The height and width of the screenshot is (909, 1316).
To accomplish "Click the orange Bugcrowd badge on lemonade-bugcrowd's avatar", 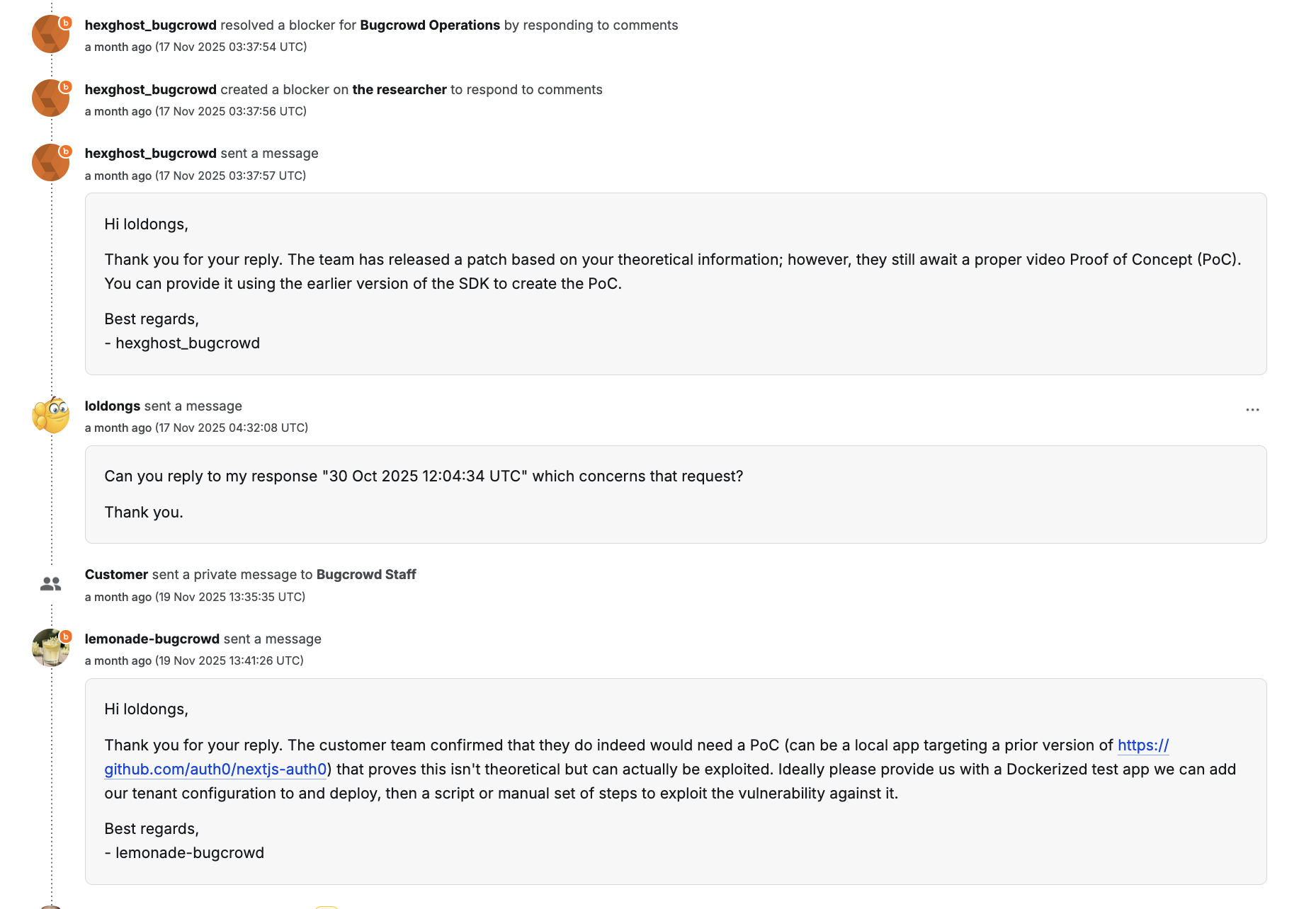I will click(65, 635).
